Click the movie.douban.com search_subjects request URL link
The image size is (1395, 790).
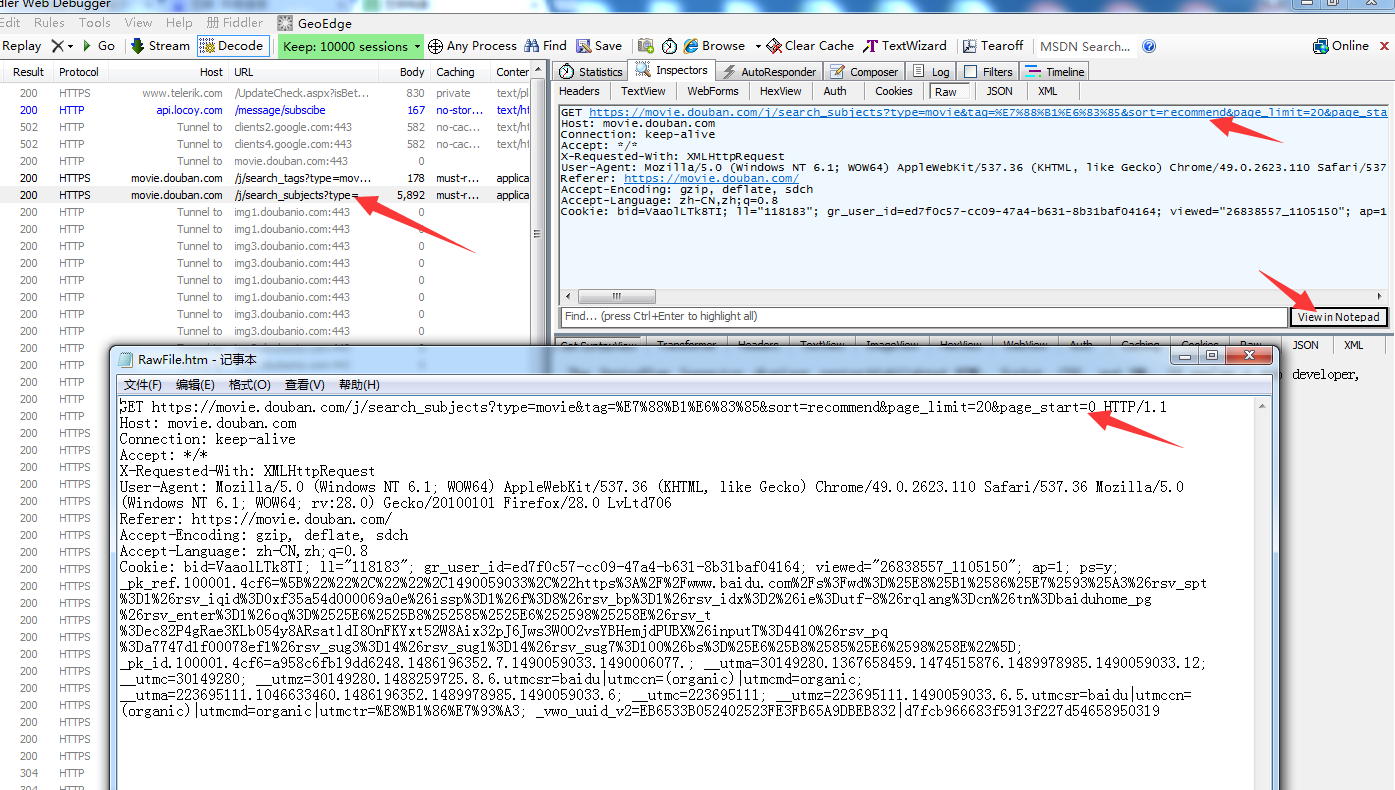point(988,112)
